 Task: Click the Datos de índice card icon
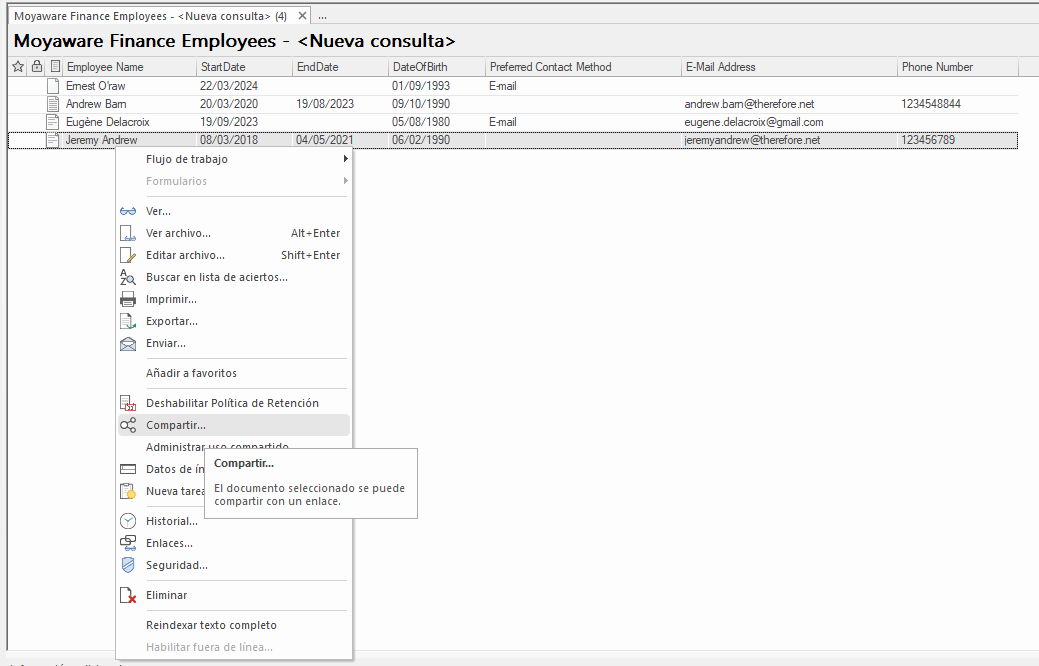click(128, 469)
